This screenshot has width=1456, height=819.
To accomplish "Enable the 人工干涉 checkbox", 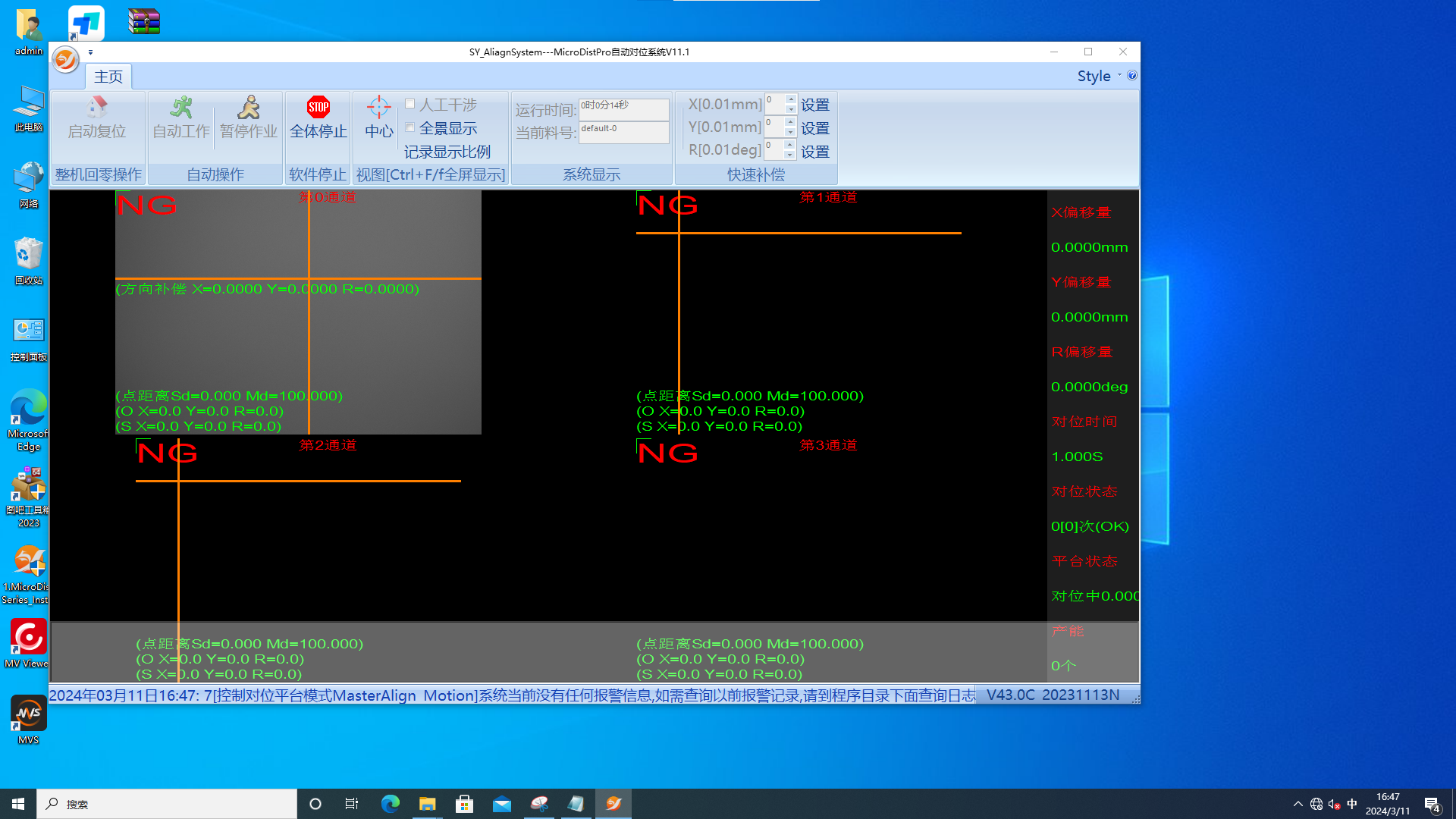I will tap(410, 104).
